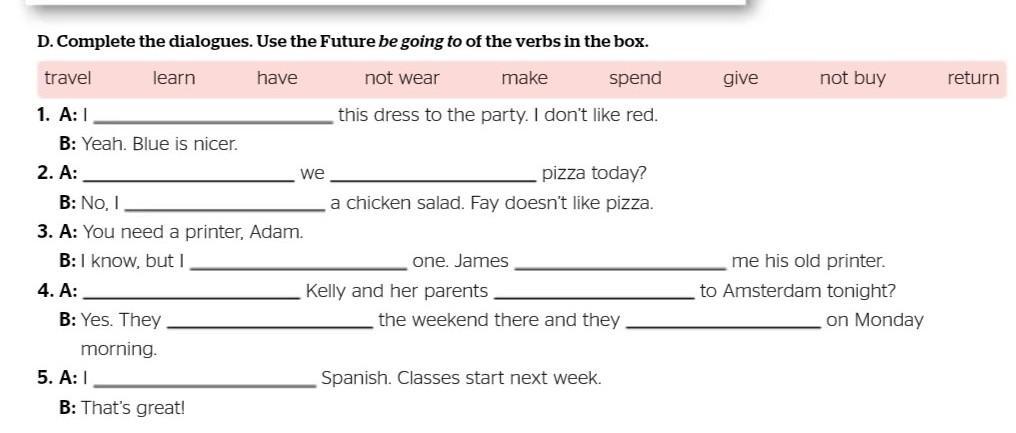The width and height of the screenshot is (1016, 433).
Task: Click the blank before 'me his old printer'
Action: coord(621,262)
